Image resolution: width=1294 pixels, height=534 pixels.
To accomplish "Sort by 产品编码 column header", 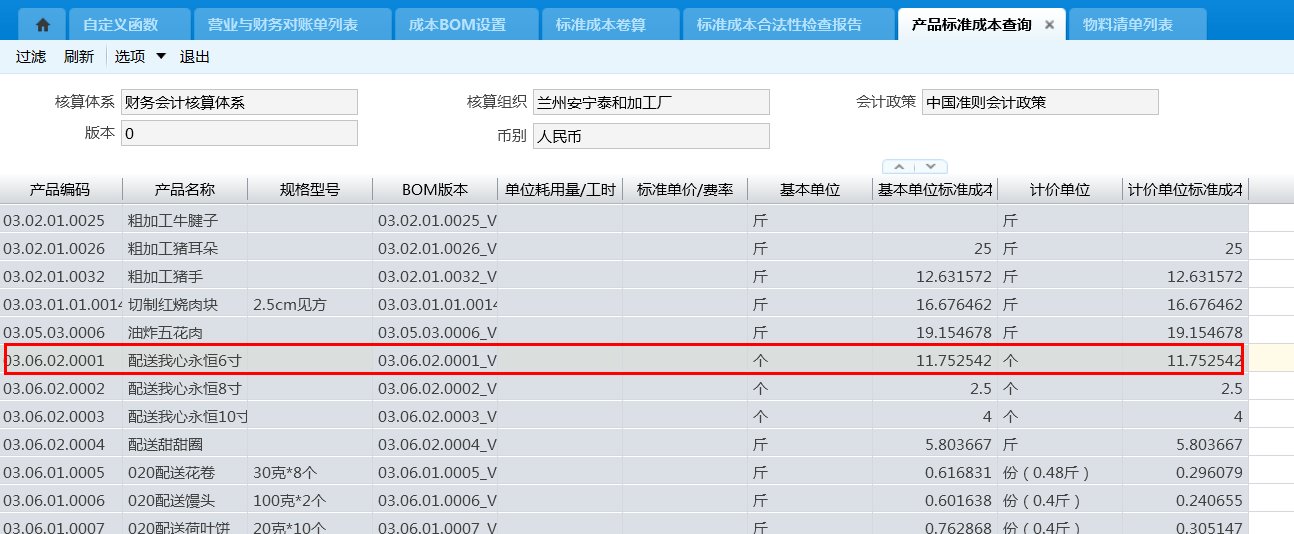I will pos(60,190).
